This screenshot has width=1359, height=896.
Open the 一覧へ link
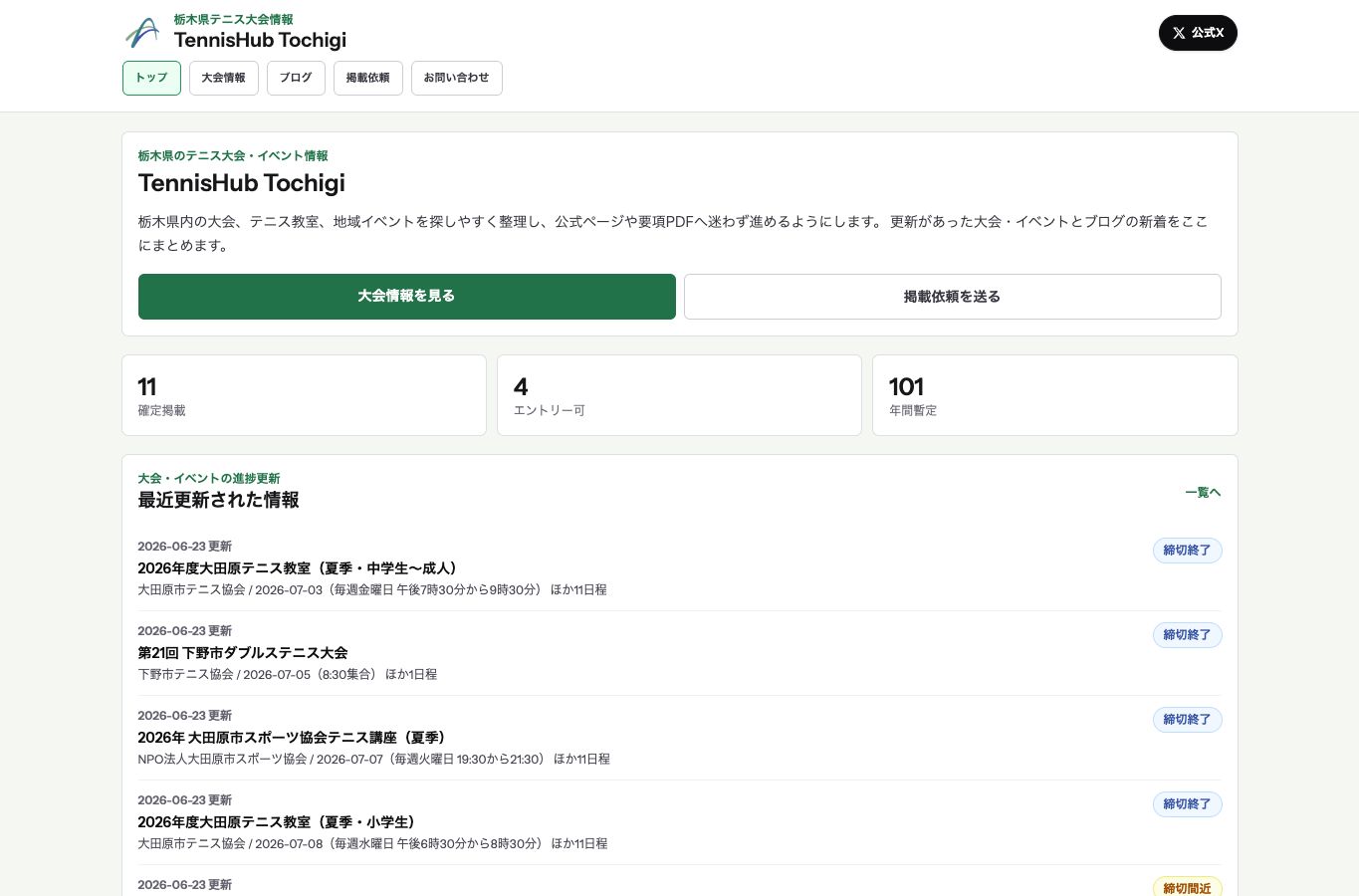coord(1203,492)
